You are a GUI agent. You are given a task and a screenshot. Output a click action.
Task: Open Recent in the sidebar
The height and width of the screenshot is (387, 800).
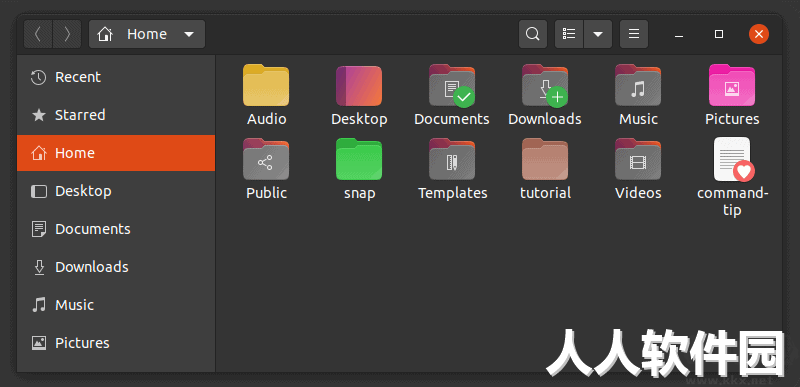click(x=116, y=77)
